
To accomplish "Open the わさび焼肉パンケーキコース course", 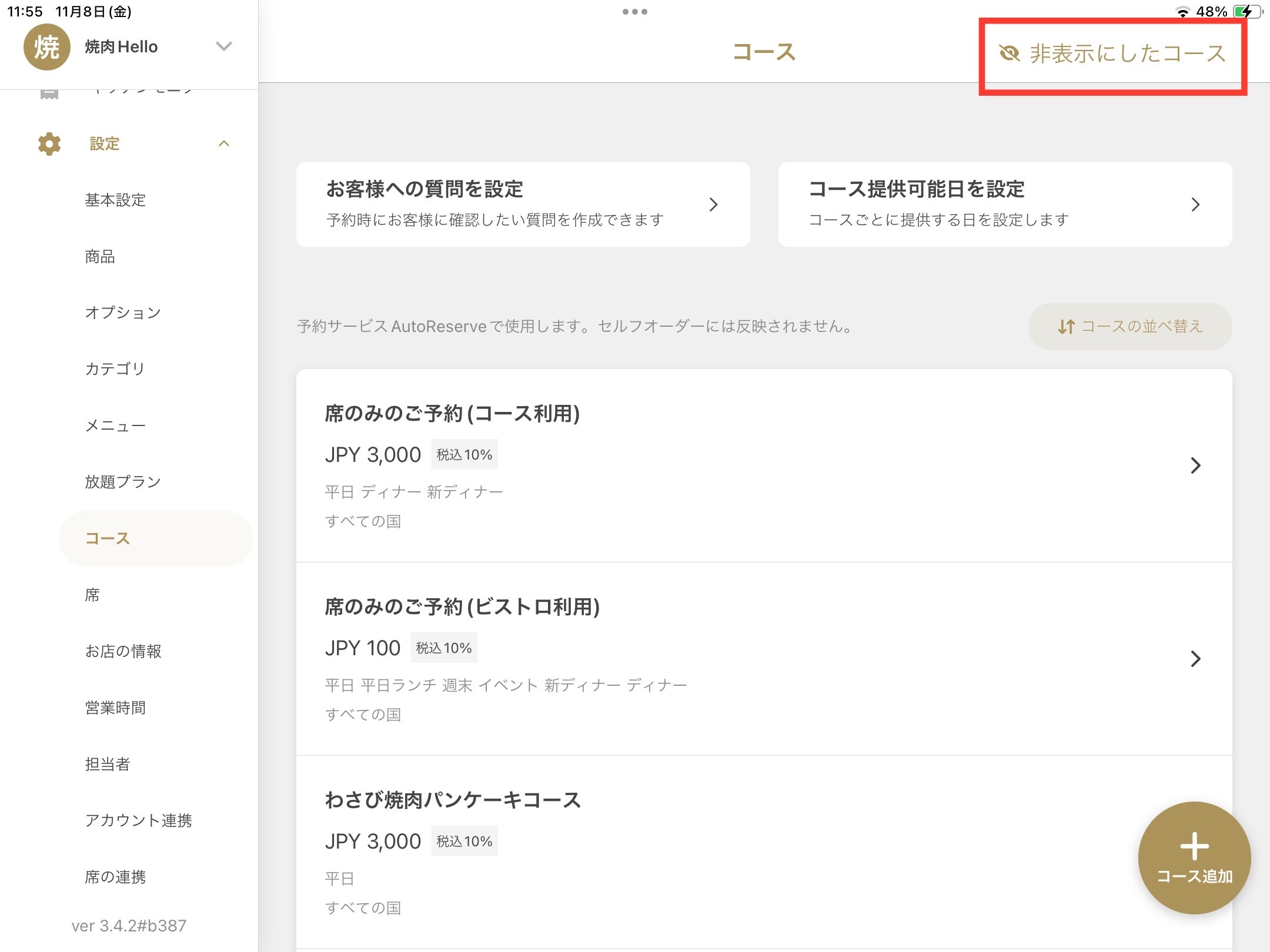I will pos(764,852).
